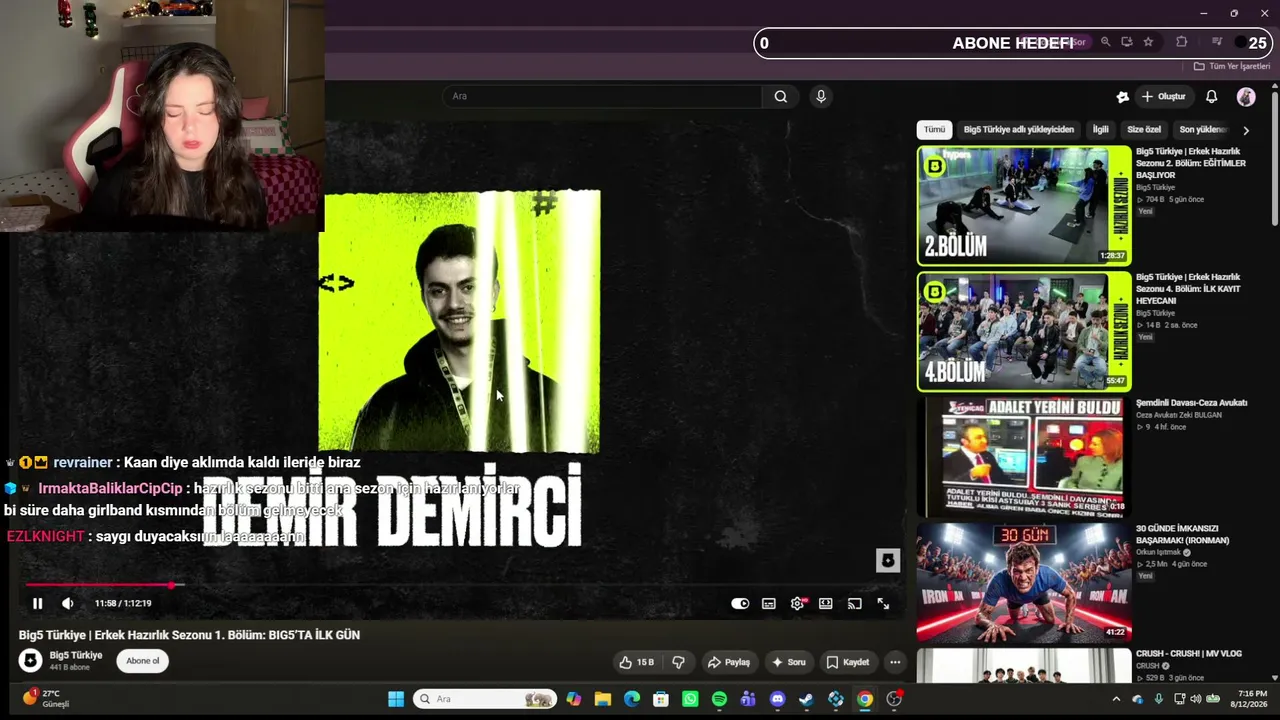Cast the video to a TV
The width and height of the screenshot is (1280, 720).
(x=854, y=603)
